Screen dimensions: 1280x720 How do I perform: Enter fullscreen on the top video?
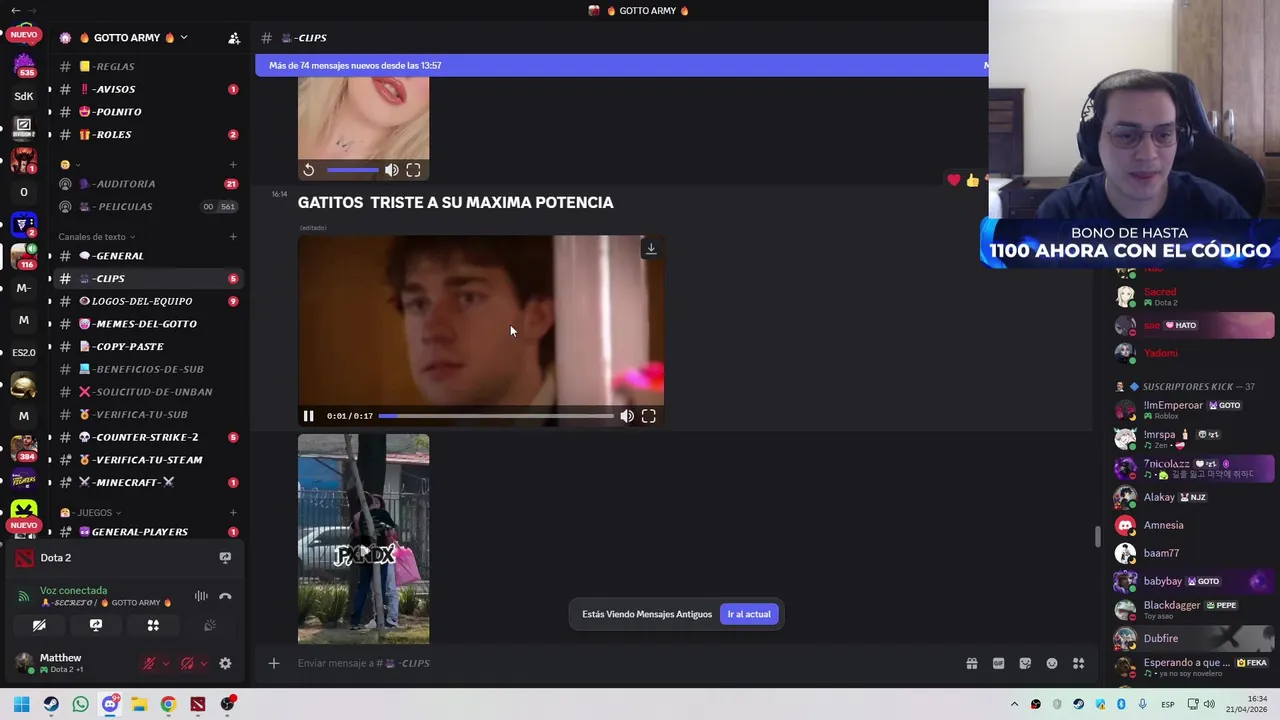tap(413, 170)
